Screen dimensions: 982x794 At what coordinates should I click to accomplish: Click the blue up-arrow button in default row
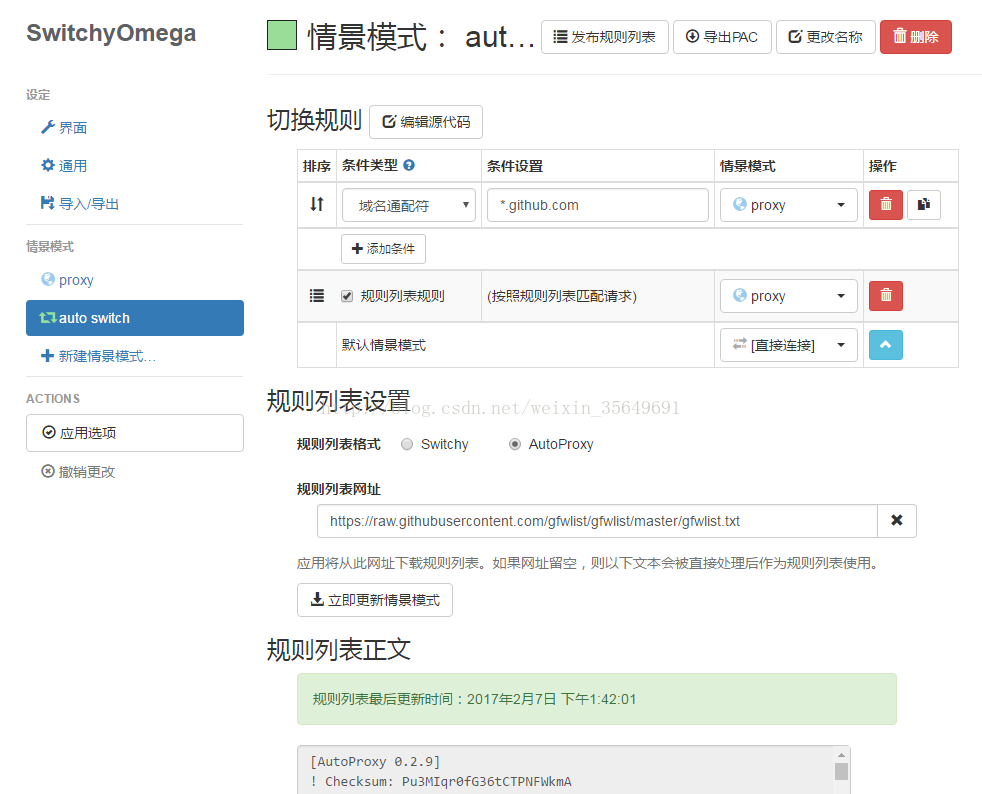pos(886,345)
